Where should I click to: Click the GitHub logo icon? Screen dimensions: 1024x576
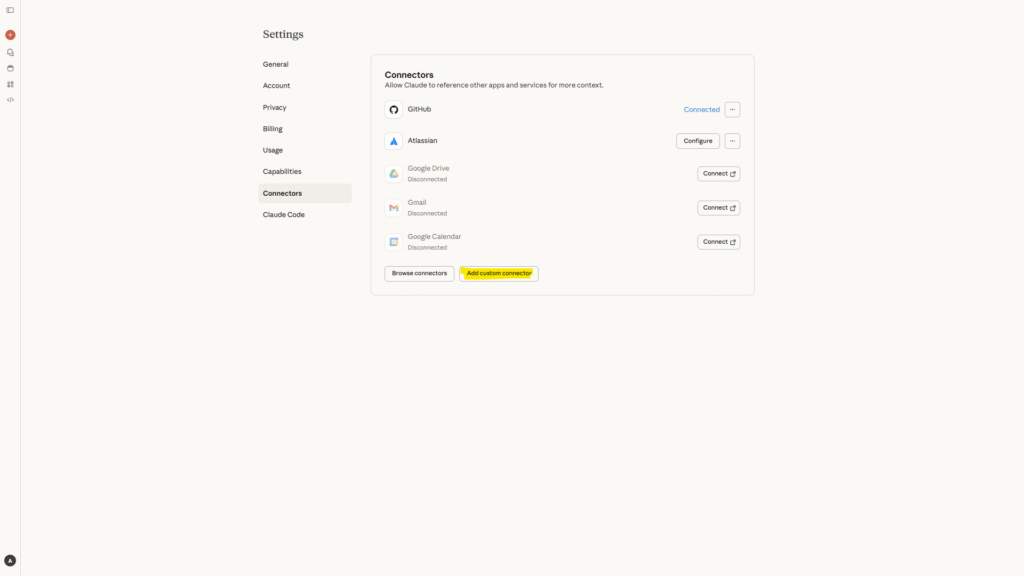point(394,110)
